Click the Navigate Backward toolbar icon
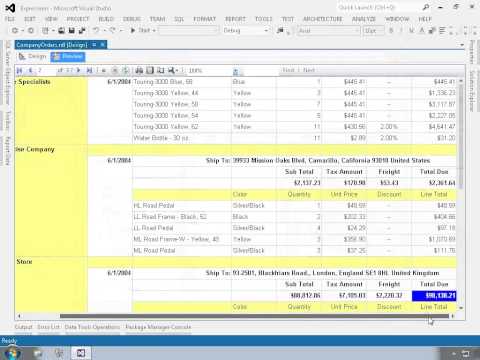Image resolution: width=480 pixels, height=360 pixels. 15,31
